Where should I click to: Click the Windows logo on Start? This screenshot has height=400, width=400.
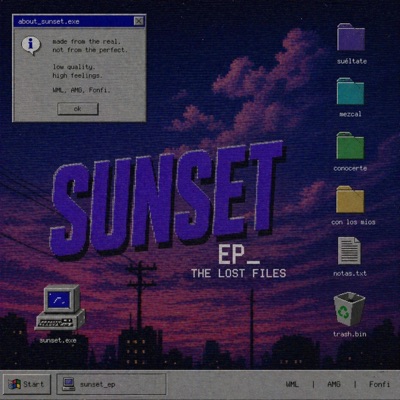click(x=14, y=384)
